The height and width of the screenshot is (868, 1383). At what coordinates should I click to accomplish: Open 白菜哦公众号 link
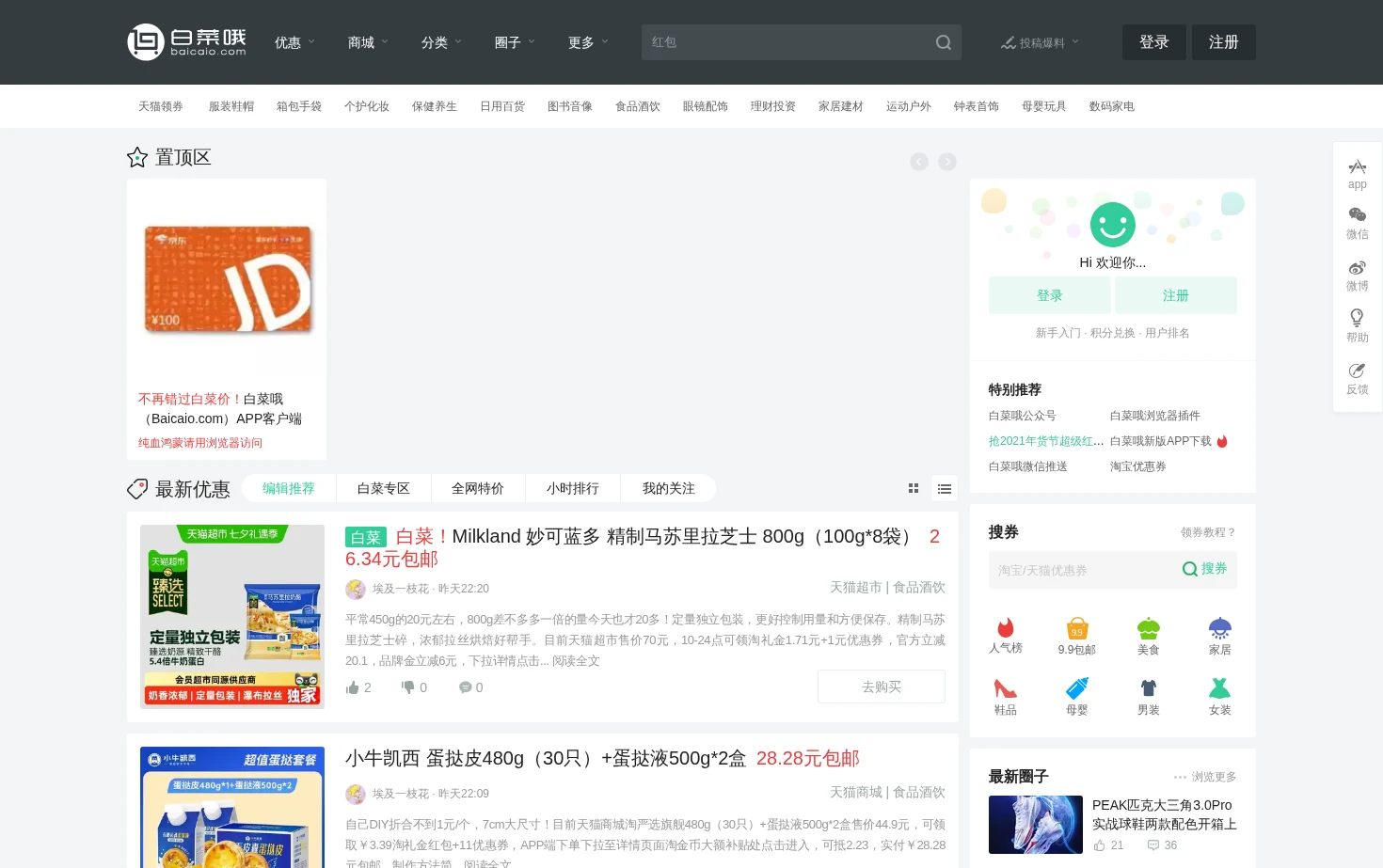pyautogui.click(x=1023, y=416)
